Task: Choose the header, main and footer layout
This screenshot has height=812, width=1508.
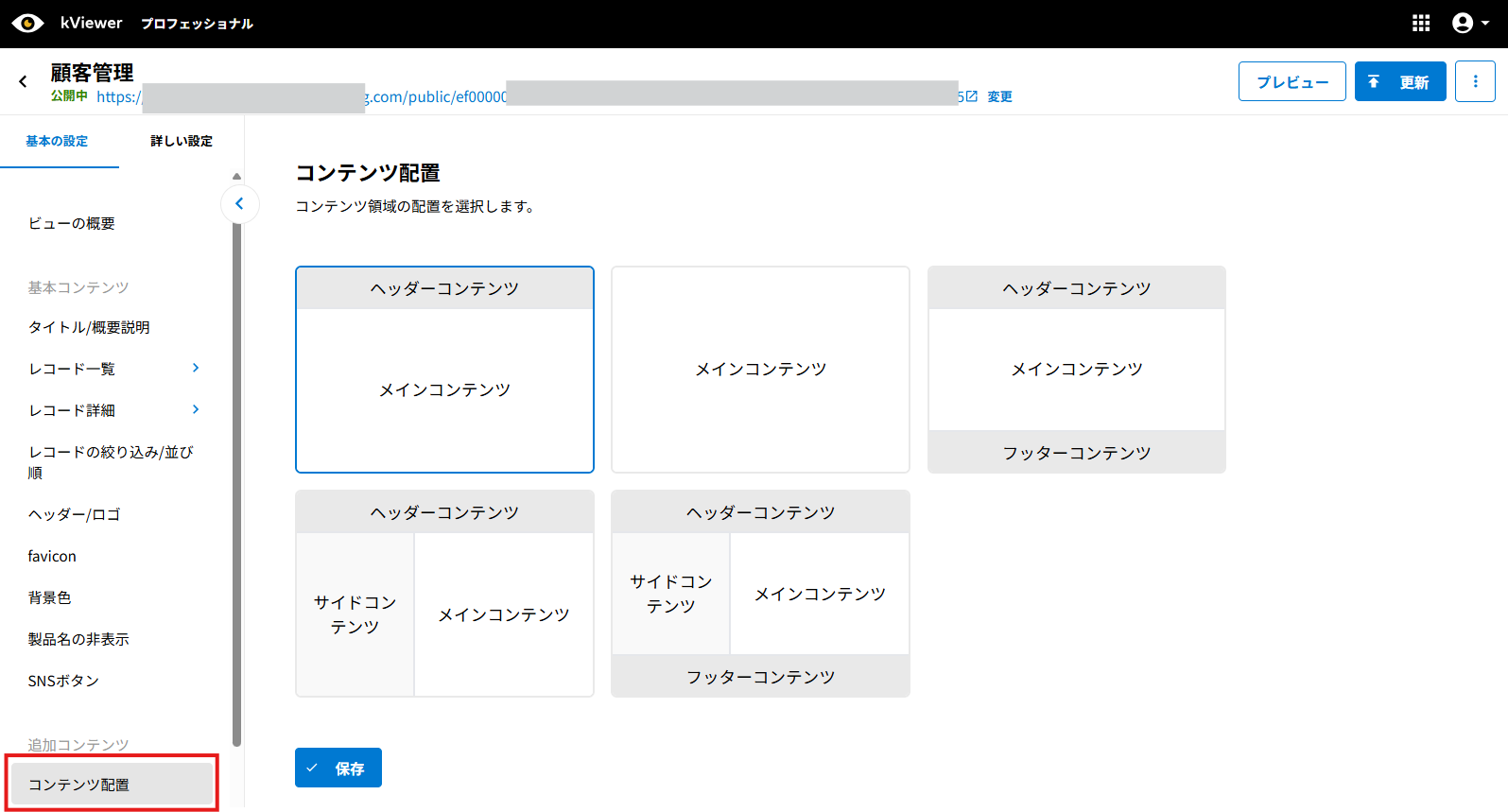Action: [1076, 369]
